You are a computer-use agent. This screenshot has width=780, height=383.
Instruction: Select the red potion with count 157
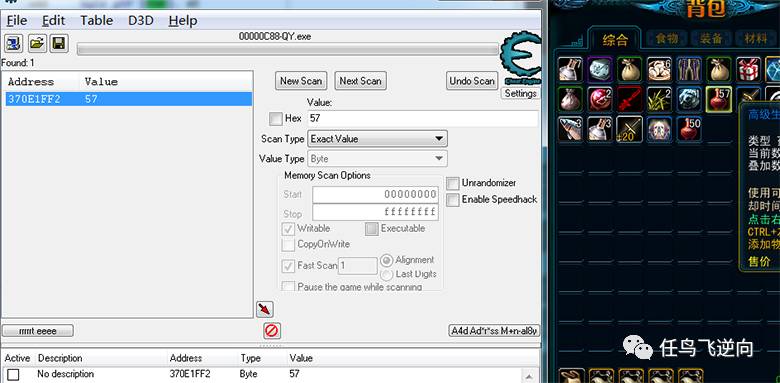(719, 99)
